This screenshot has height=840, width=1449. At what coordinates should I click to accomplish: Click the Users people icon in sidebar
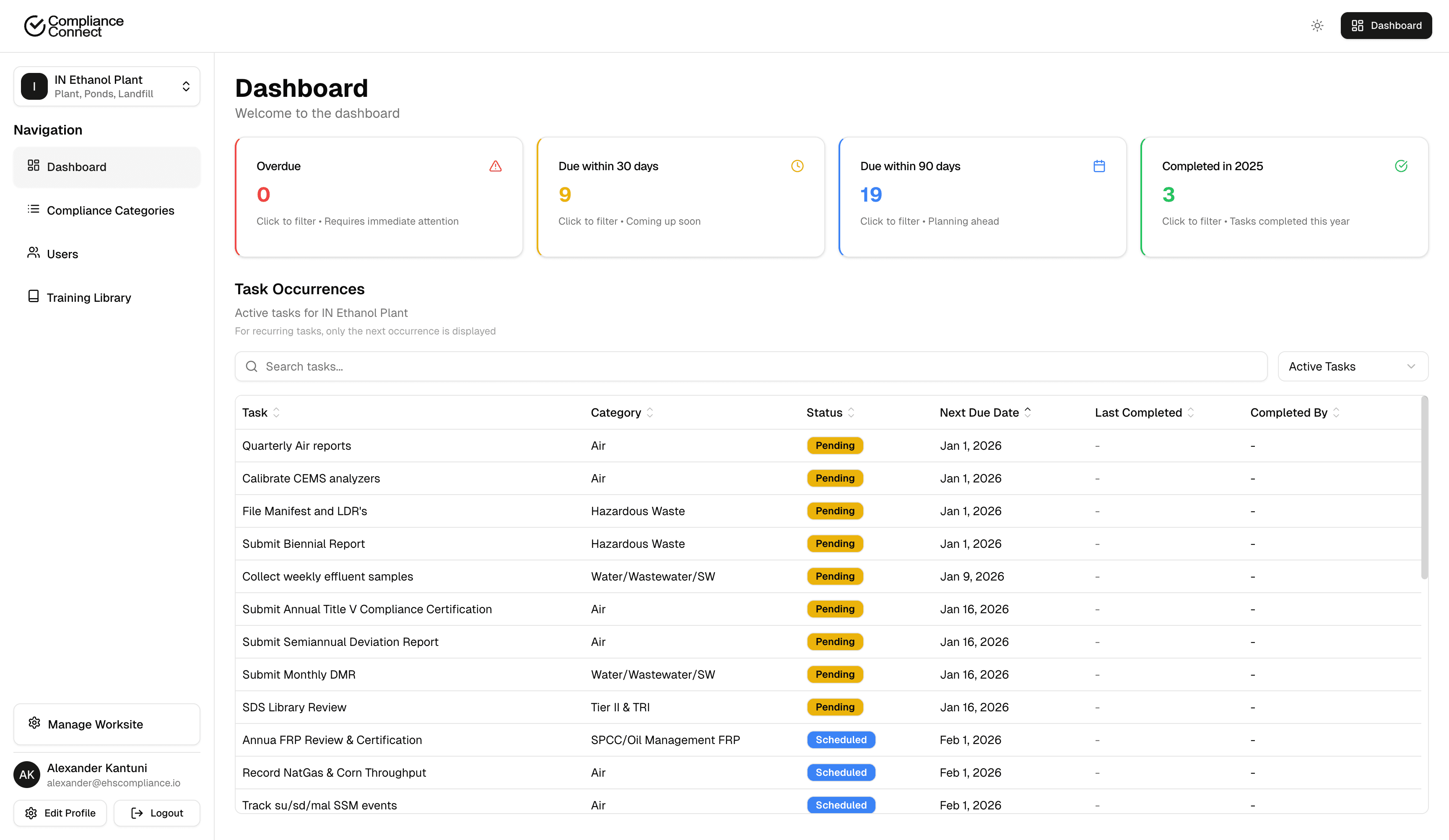point(34,253)
